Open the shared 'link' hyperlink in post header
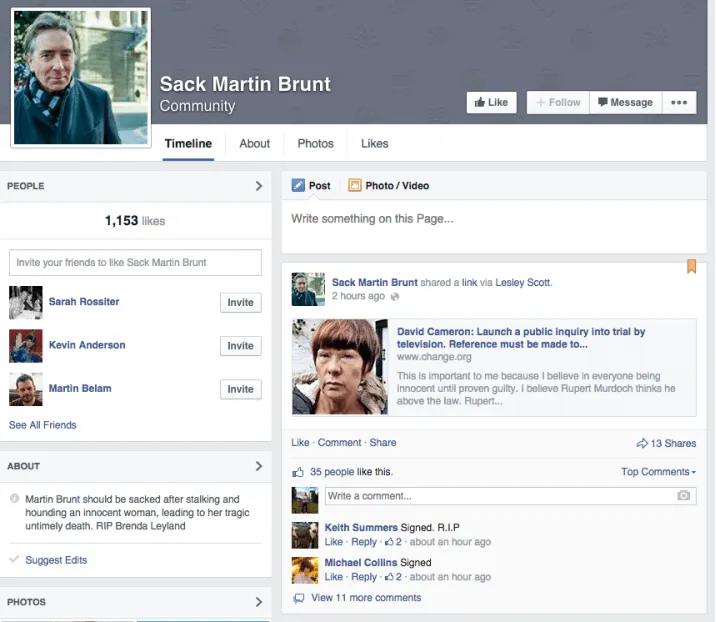The image size is (716, 622). (x=469, y=282)
